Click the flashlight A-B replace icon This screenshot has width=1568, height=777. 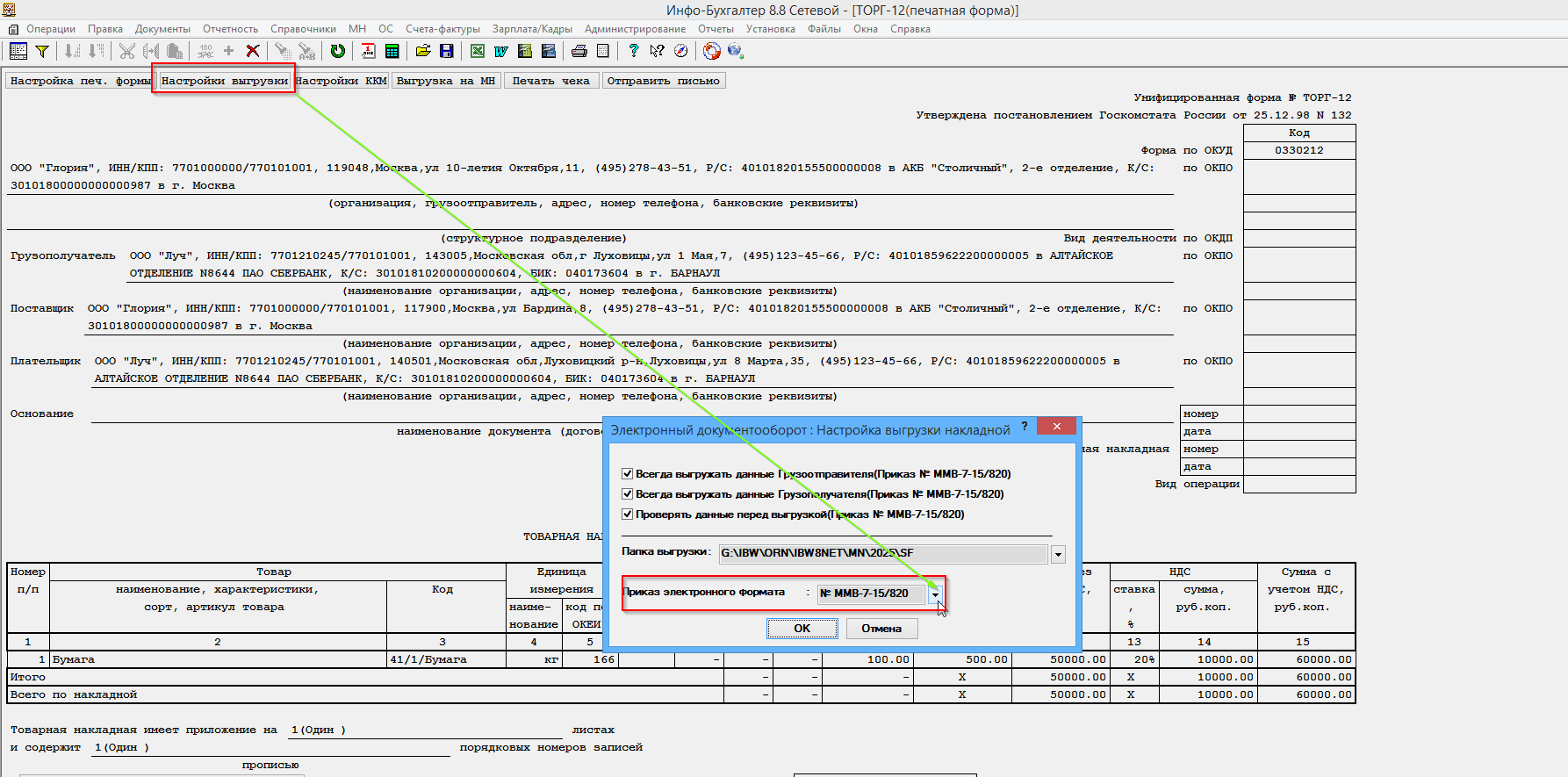click(x=306, y=51)
